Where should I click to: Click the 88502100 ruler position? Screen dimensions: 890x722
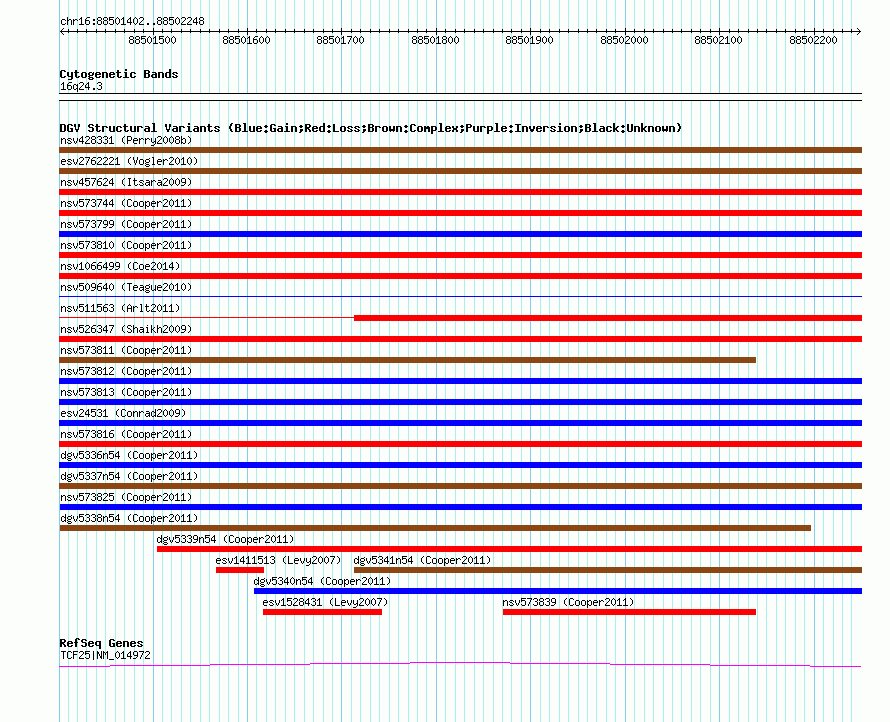[x=719, y=40]
